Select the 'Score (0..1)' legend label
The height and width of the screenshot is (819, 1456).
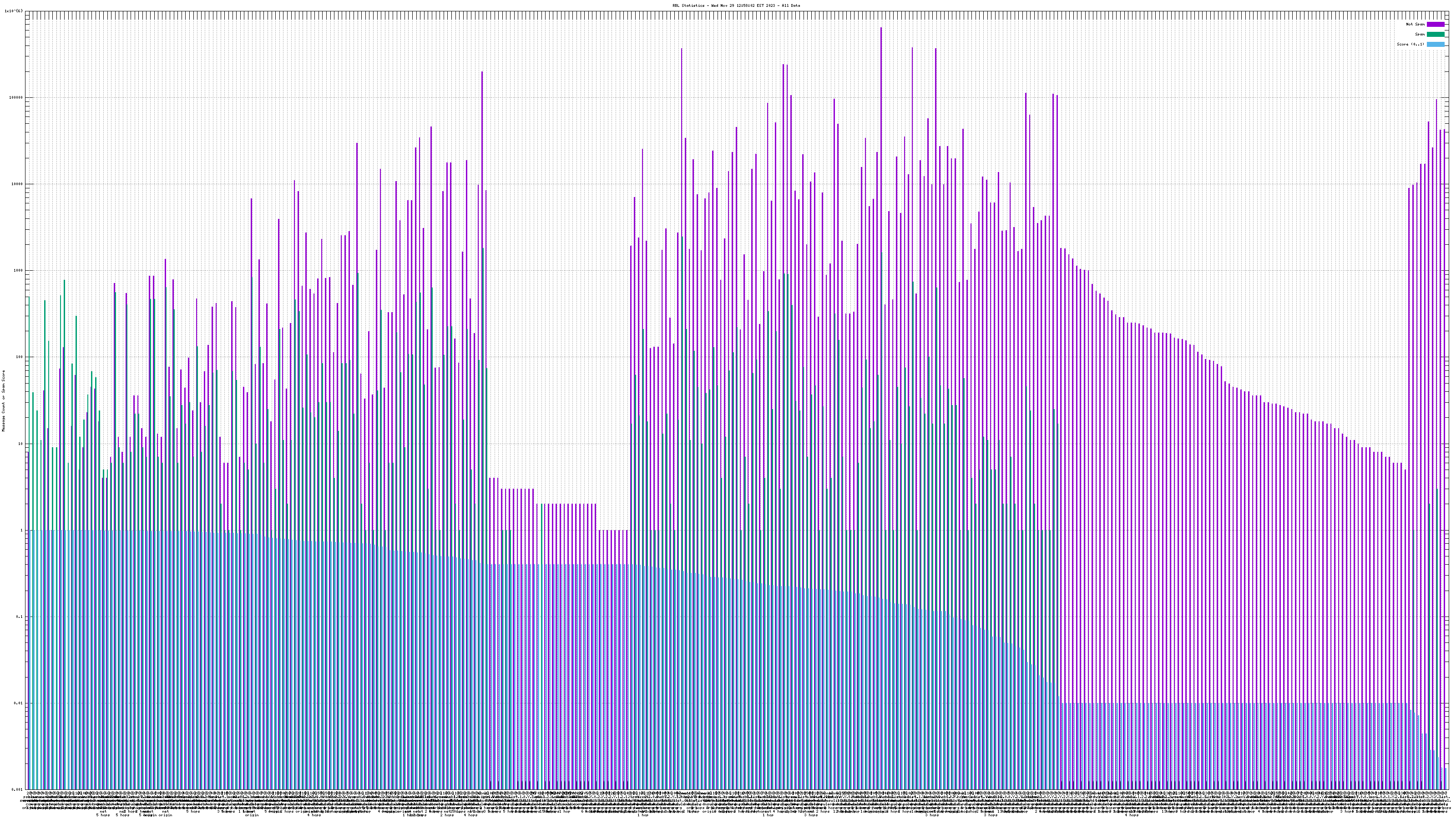tap(1410, 45)
